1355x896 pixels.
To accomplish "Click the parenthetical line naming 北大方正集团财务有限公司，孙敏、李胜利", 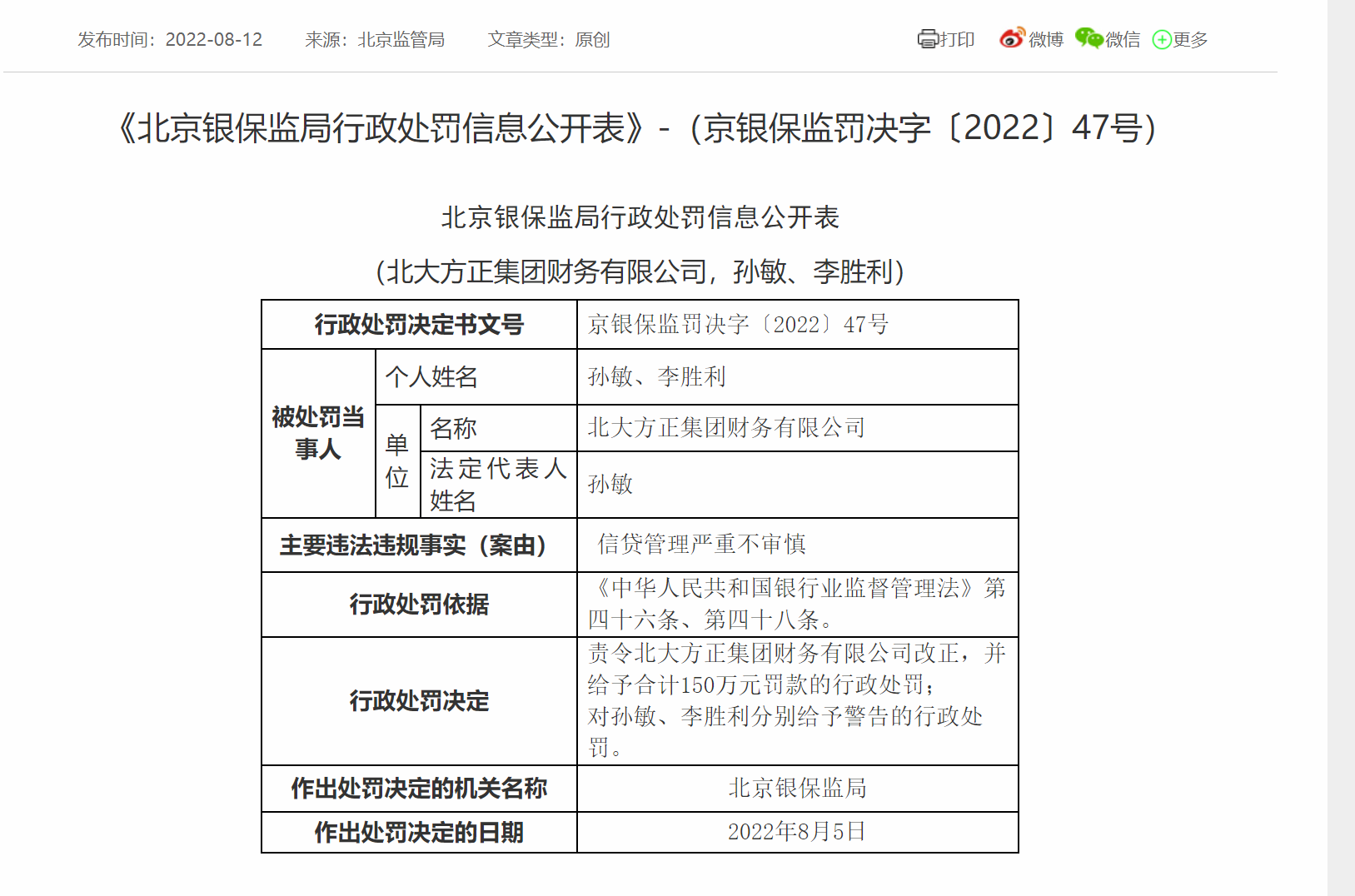I will point(640,271).
